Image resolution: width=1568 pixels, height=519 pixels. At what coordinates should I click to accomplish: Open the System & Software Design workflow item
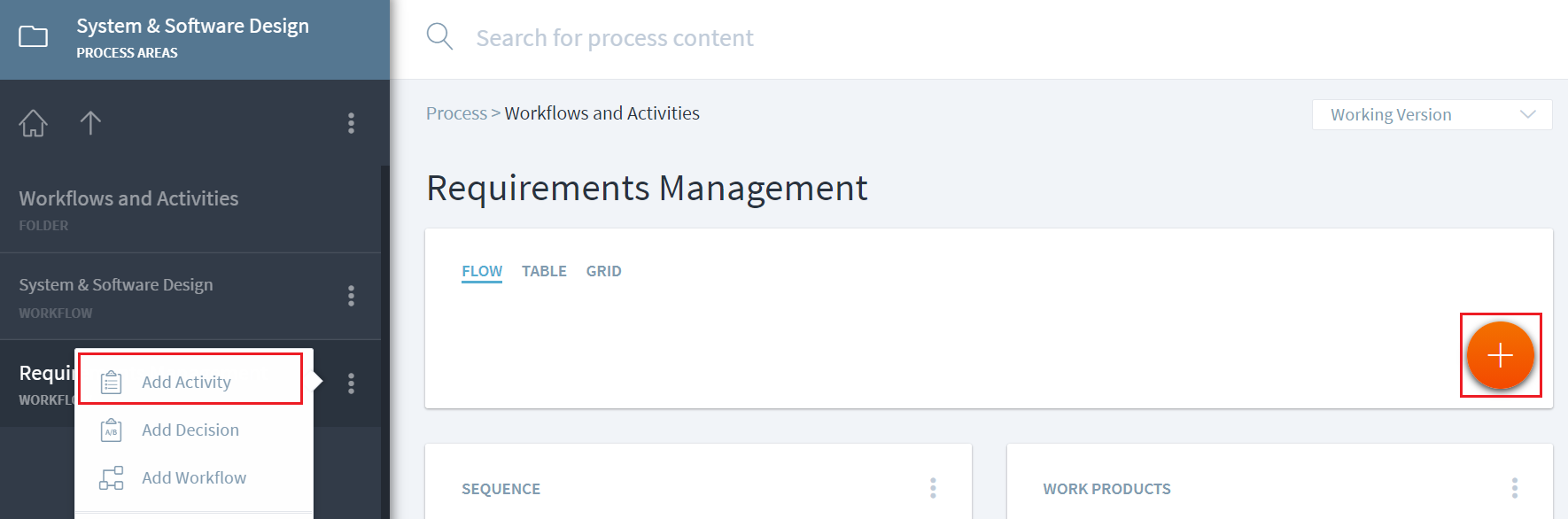click(116, 285)
